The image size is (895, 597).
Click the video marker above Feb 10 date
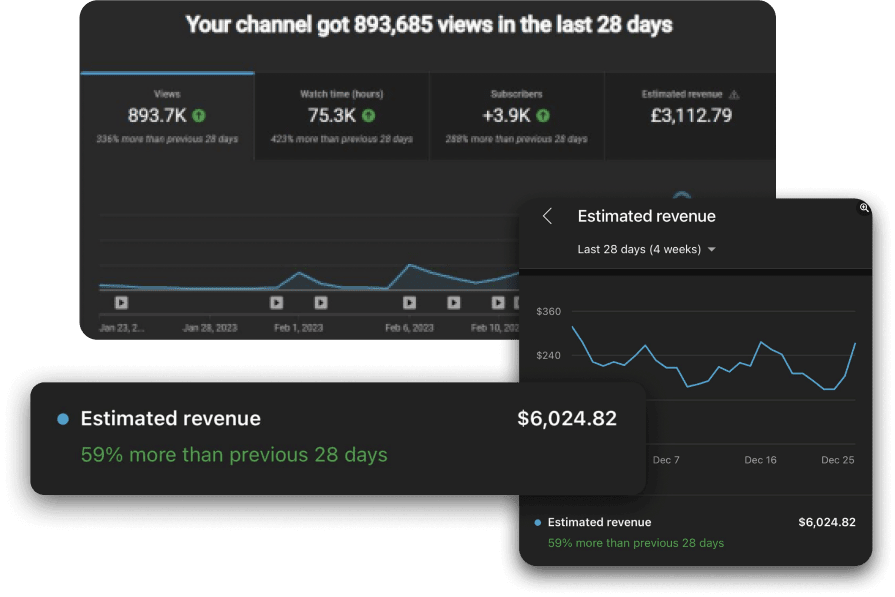pyautogui.click(x=497, y=301)
